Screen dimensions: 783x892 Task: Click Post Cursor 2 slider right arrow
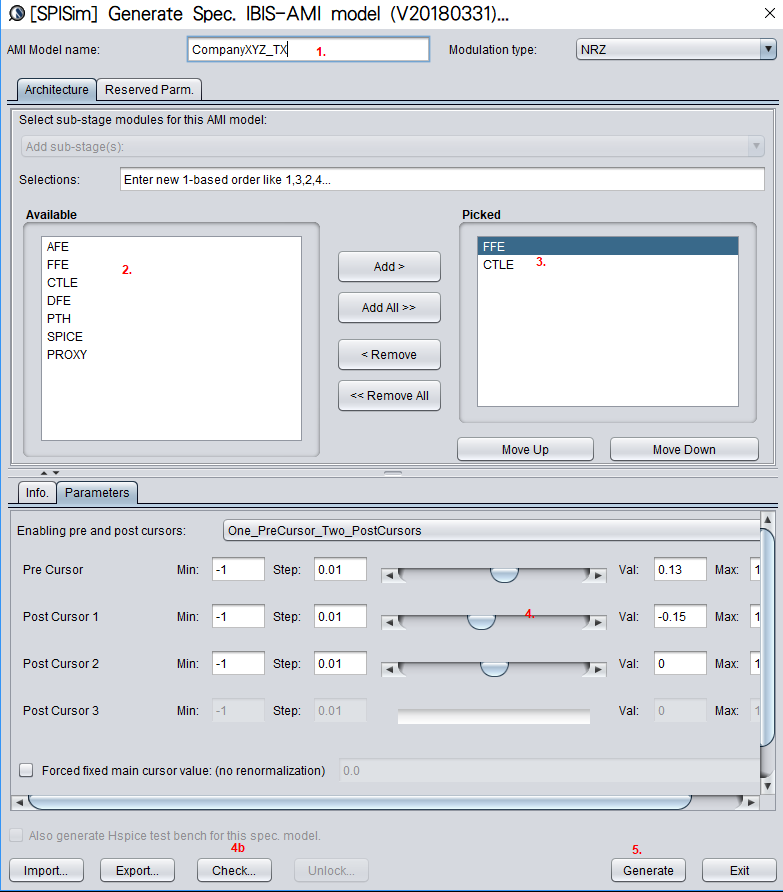(x=598, y=669)
